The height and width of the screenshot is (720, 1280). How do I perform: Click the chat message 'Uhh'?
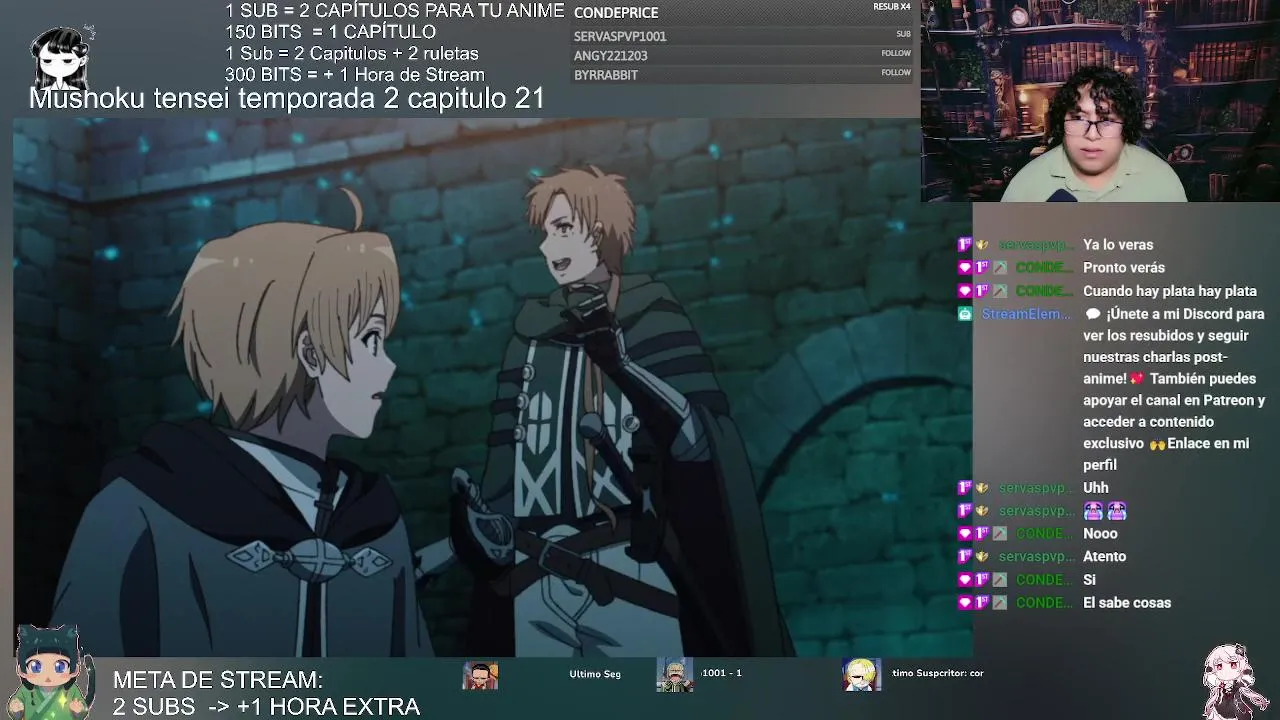1096,488
